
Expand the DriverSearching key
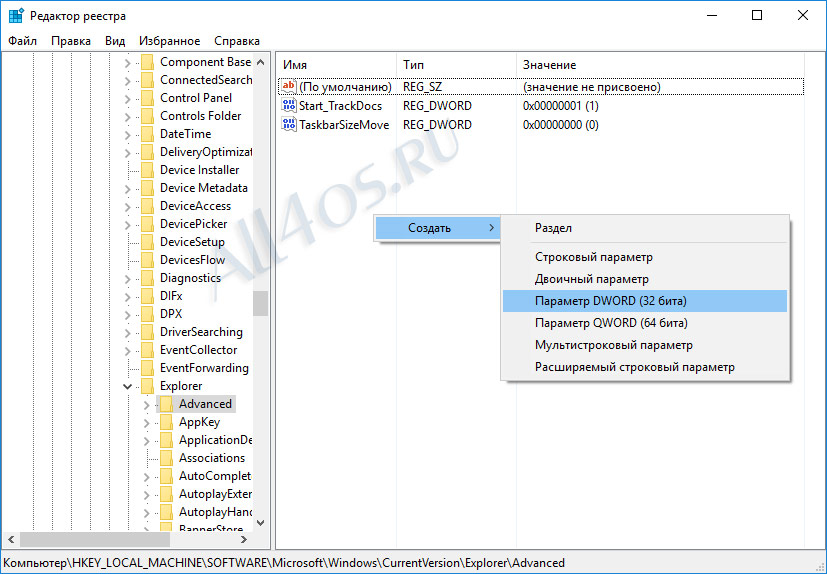pos(127,333)
